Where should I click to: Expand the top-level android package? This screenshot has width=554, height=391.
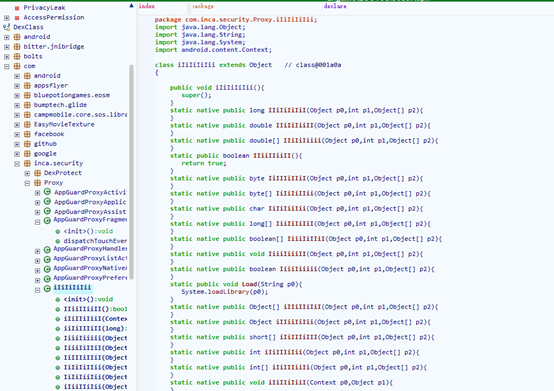pyautogui.click(x=7, y=37)
